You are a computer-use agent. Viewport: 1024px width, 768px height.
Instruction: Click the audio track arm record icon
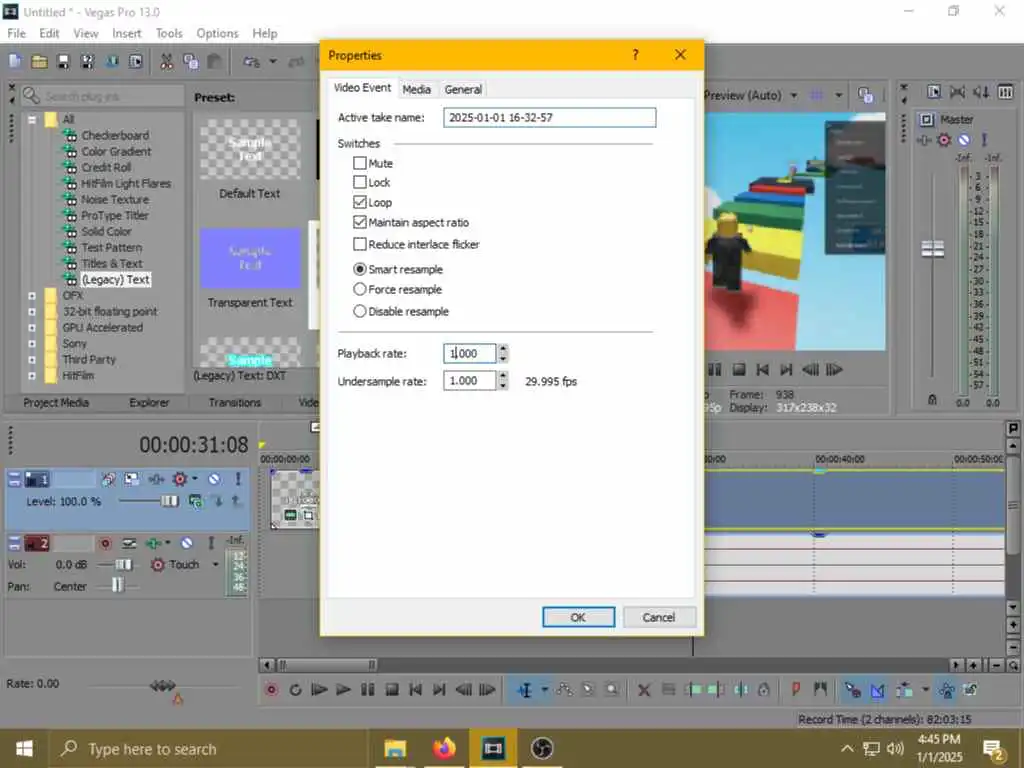[105, 543]
